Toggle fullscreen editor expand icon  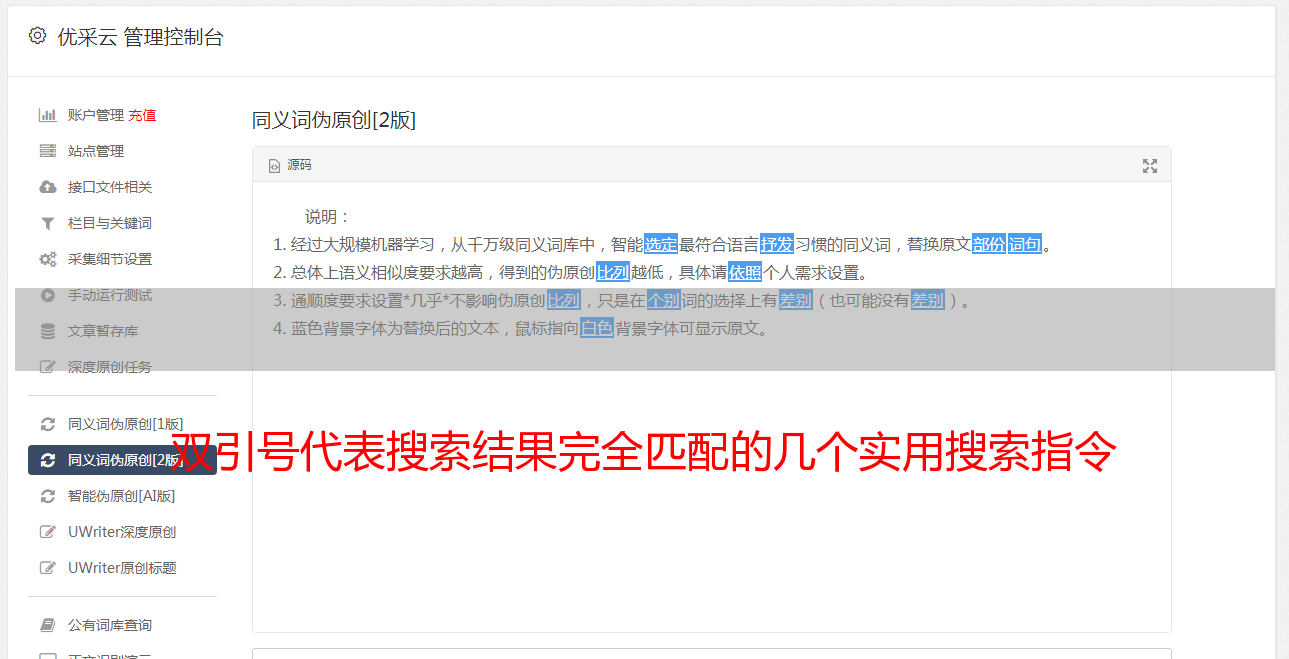(x=1150, y=166)
